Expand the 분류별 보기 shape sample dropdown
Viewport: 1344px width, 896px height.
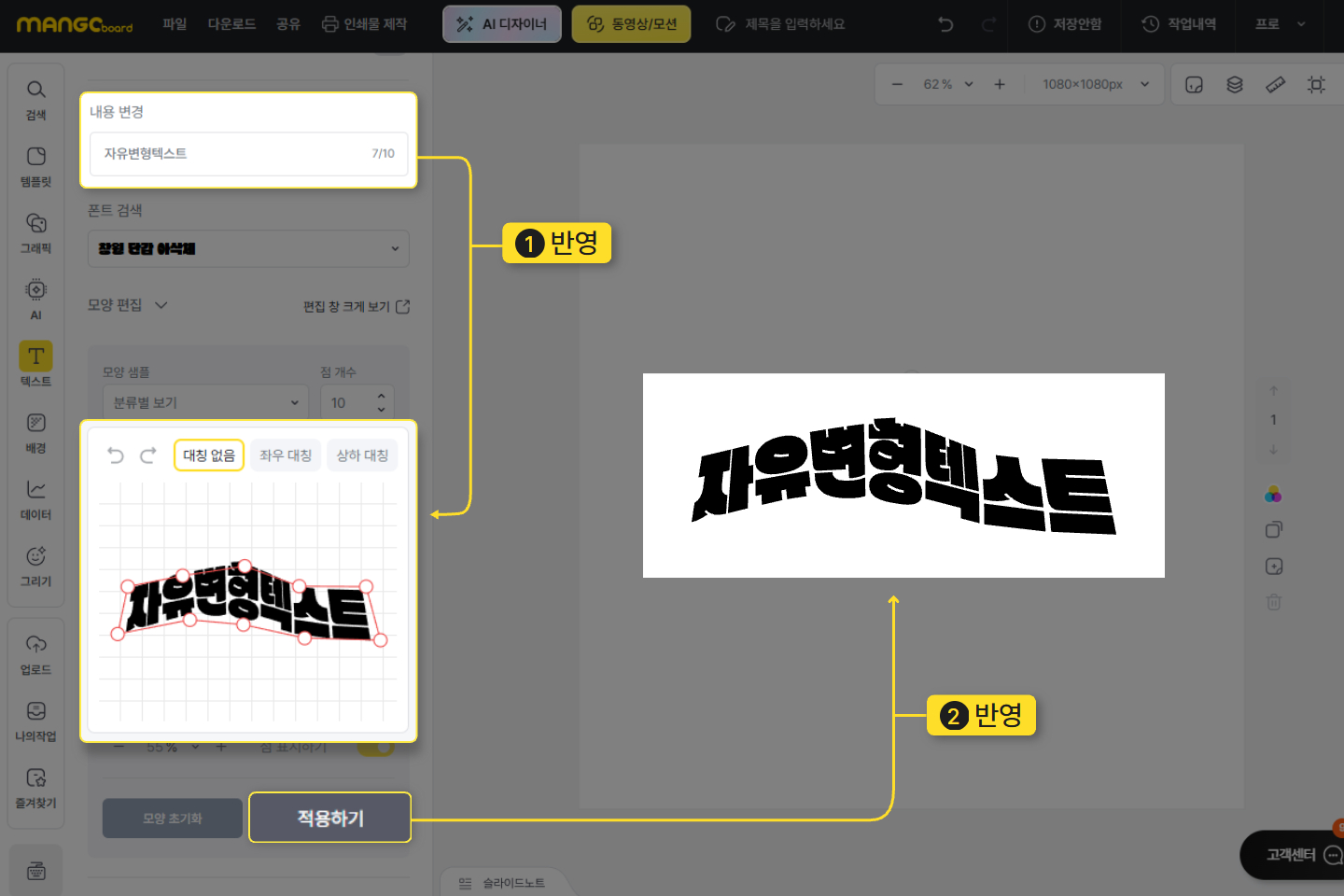click(x=205, y=402)
